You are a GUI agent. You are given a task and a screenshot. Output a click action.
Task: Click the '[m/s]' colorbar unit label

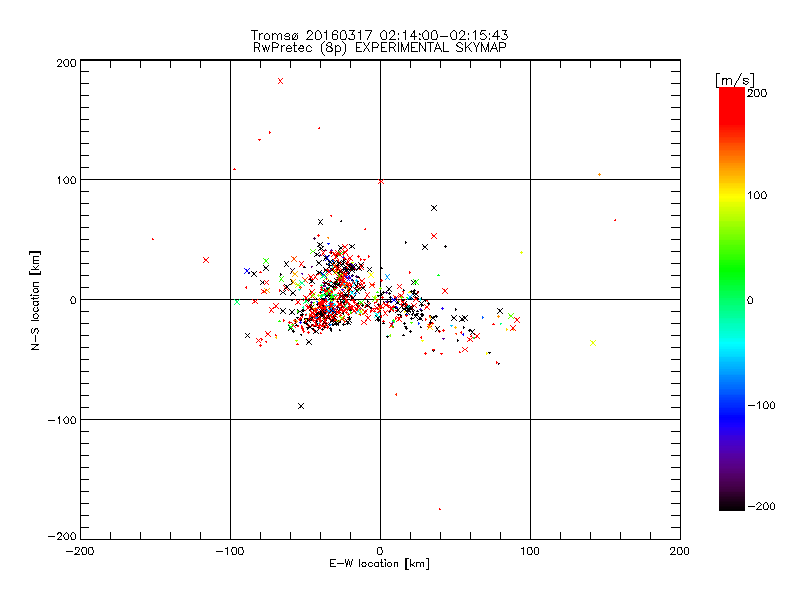click(735, 80)
